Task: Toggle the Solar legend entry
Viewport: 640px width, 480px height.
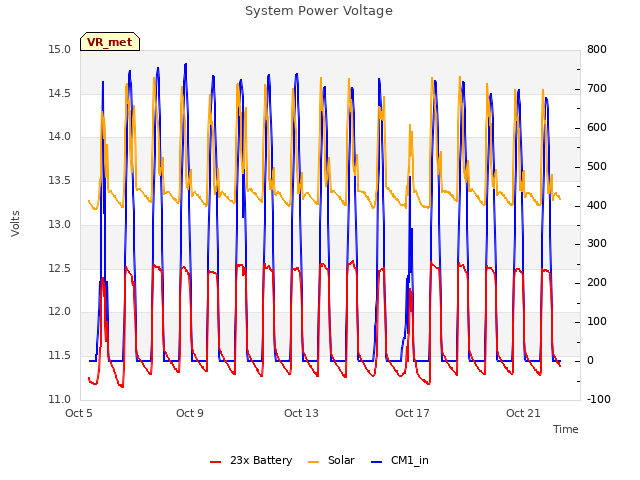Action: [331, 460]
